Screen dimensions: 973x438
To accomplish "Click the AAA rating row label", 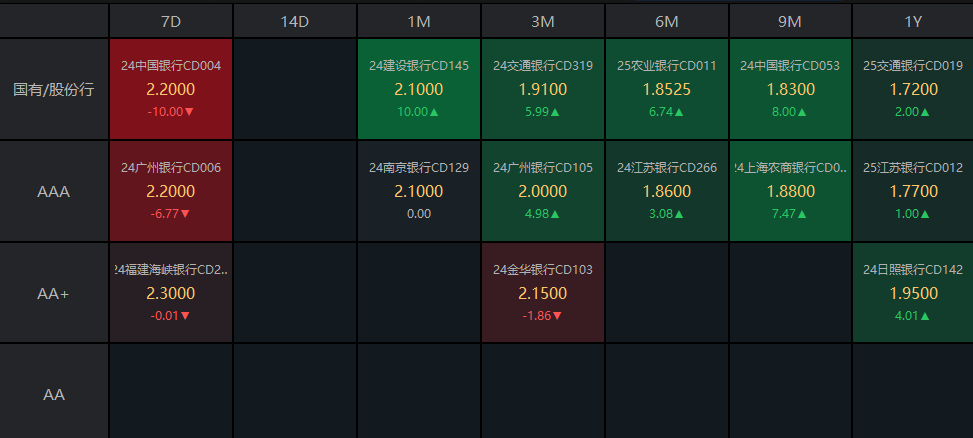I will 54,191.
